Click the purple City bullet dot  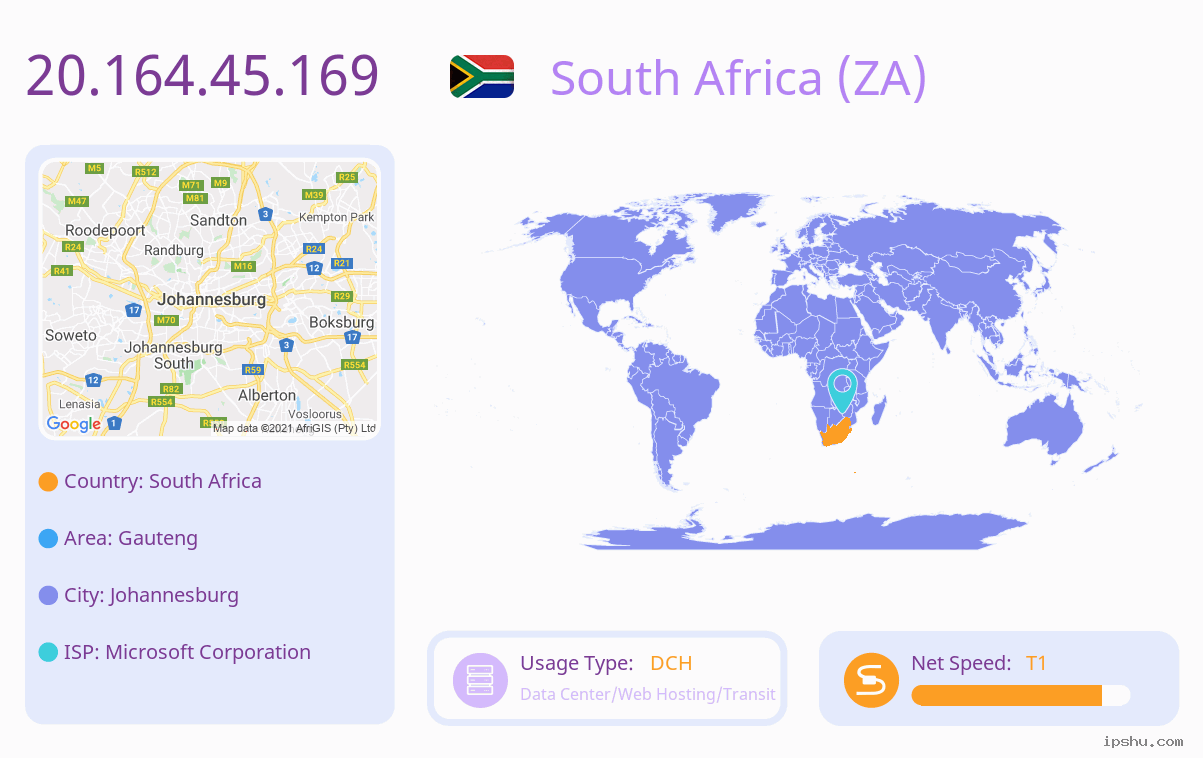(x=48, y=596)
